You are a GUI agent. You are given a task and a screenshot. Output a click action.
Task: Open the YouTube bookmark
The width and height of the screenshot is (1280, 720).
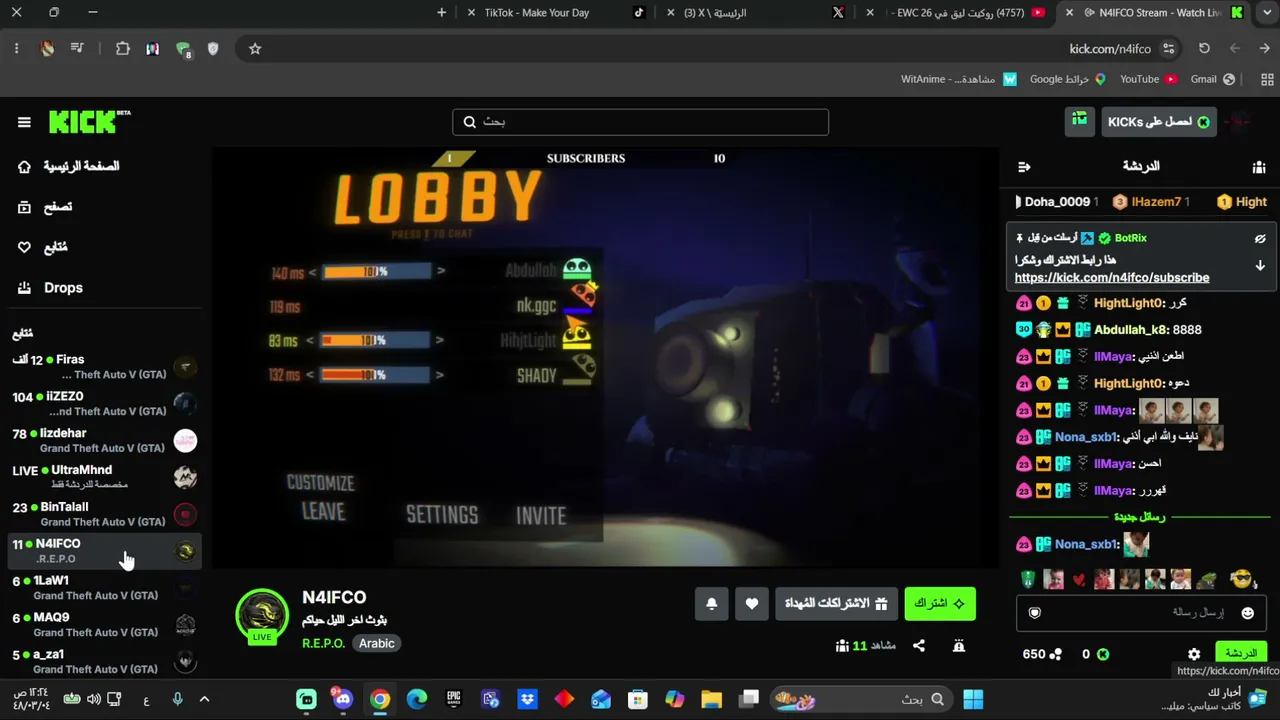click(1149, 79)
